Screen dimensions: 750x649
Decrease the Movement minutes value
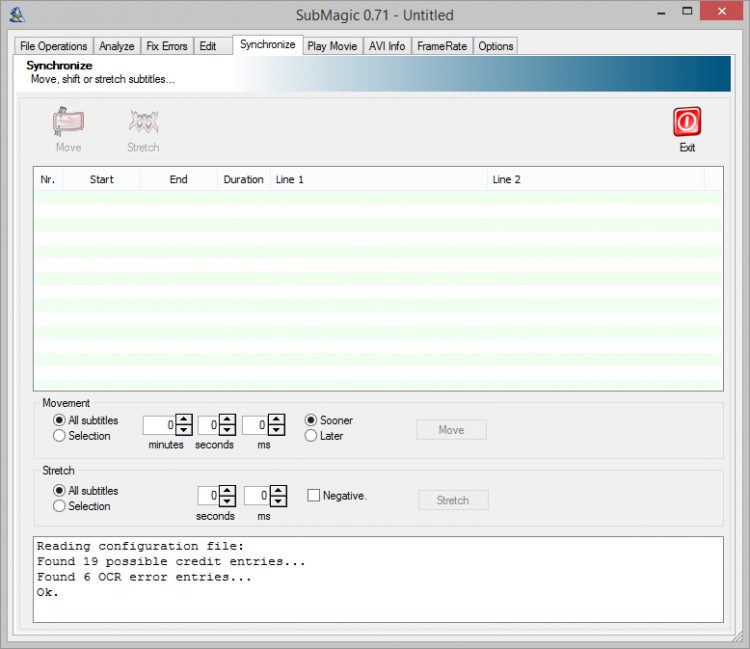184,430
